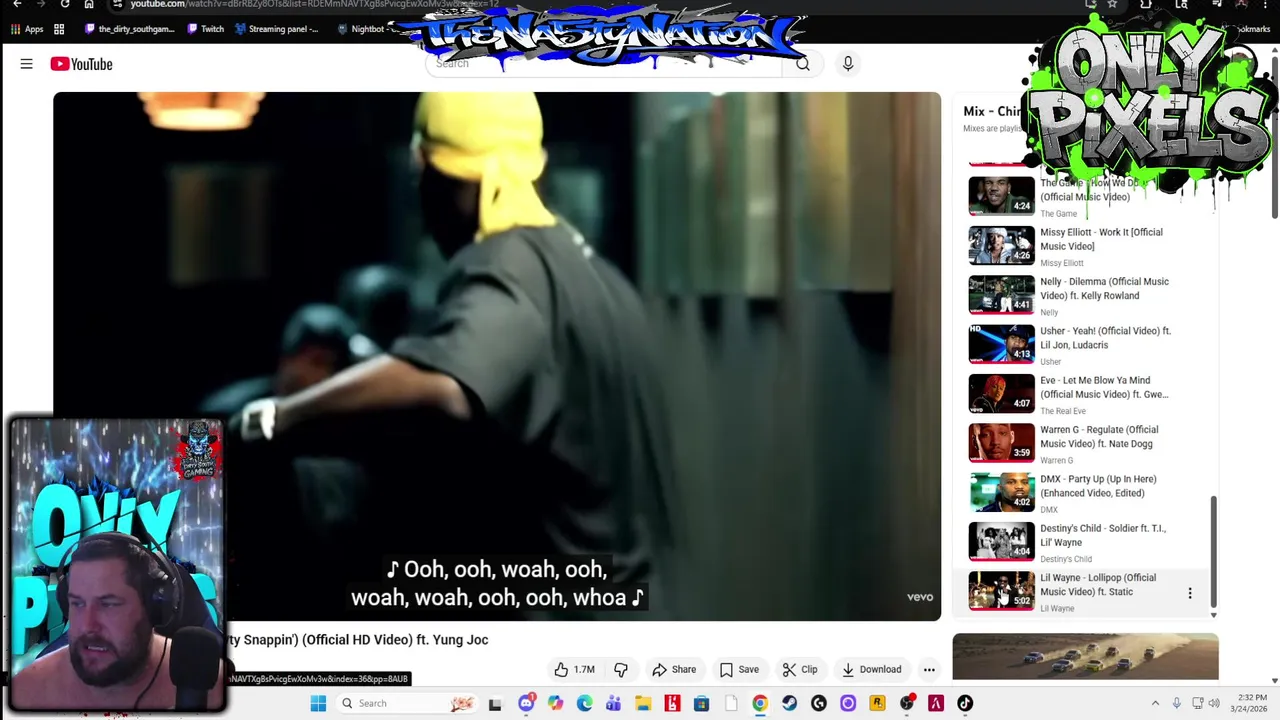The image size is (1280, 720).
Task: Like the video with 1.7M likes
Action: pyautogui.click(x=575, y=669)
